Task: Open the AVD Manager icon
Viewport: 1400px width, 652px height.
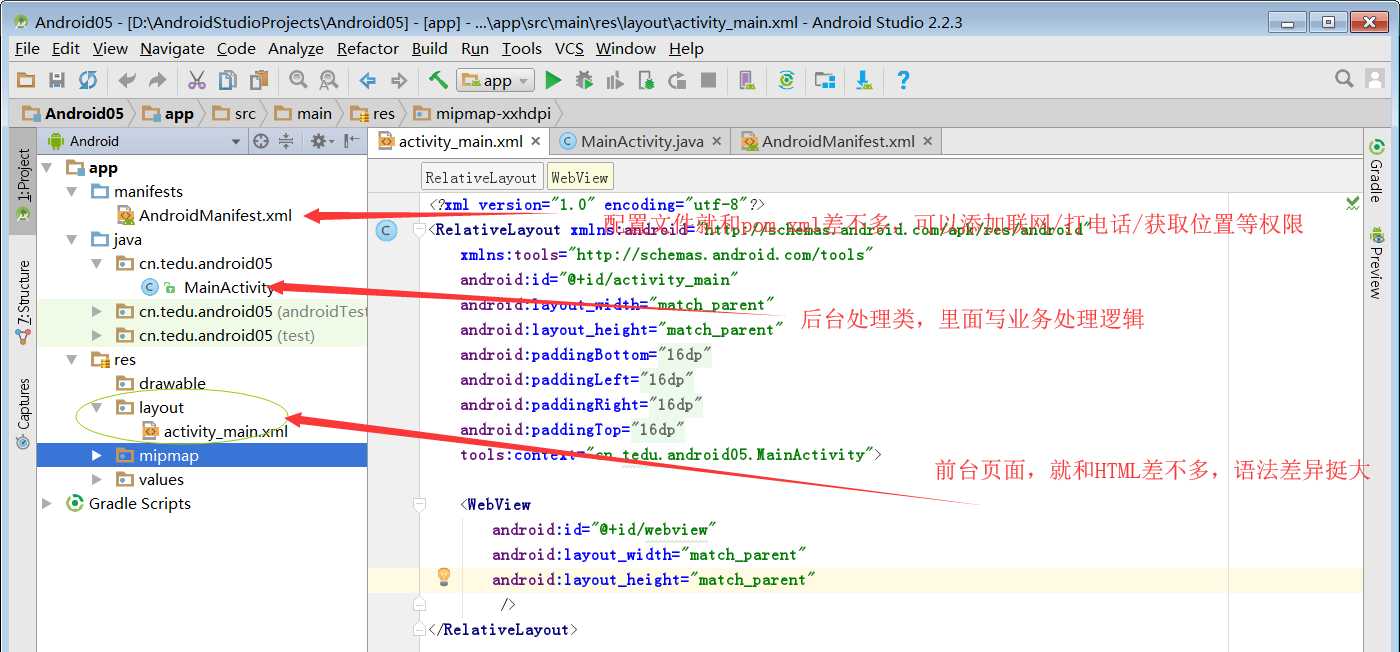Action: pos(747,80)
